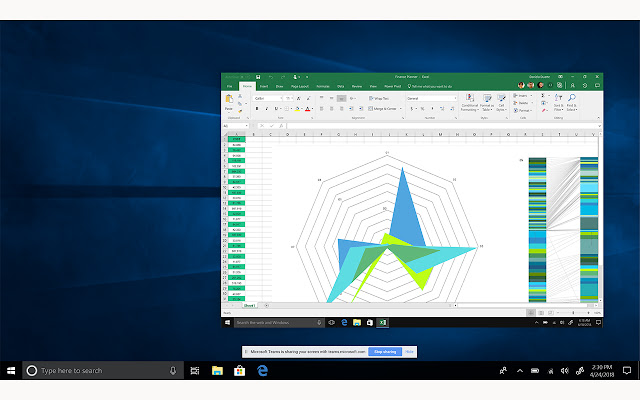The width and height of the screenshot is (640, 400).
Task: Redo the action in Excel title bar
Action: [282, 77]
